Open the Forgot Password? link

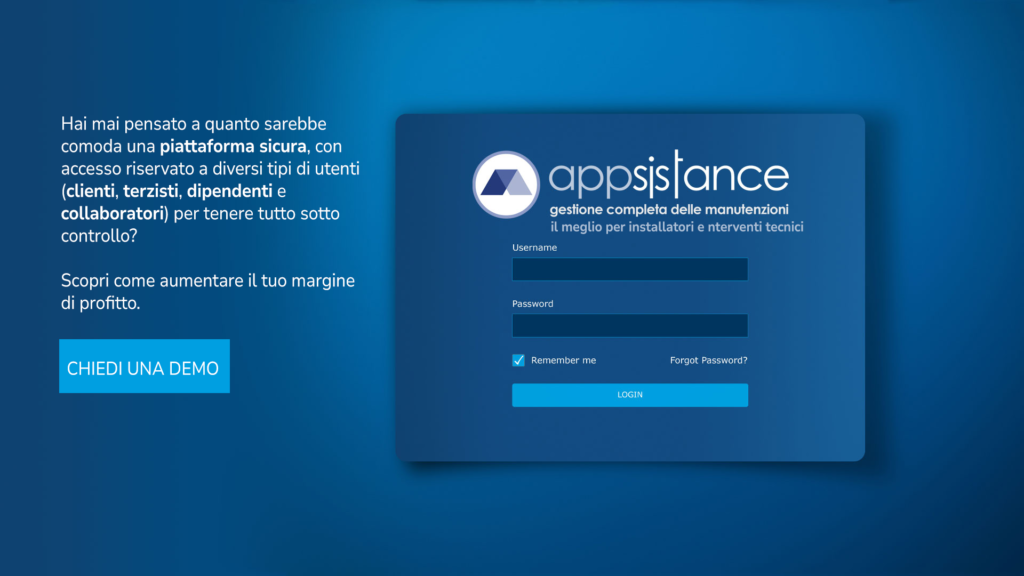pos(709,360)
